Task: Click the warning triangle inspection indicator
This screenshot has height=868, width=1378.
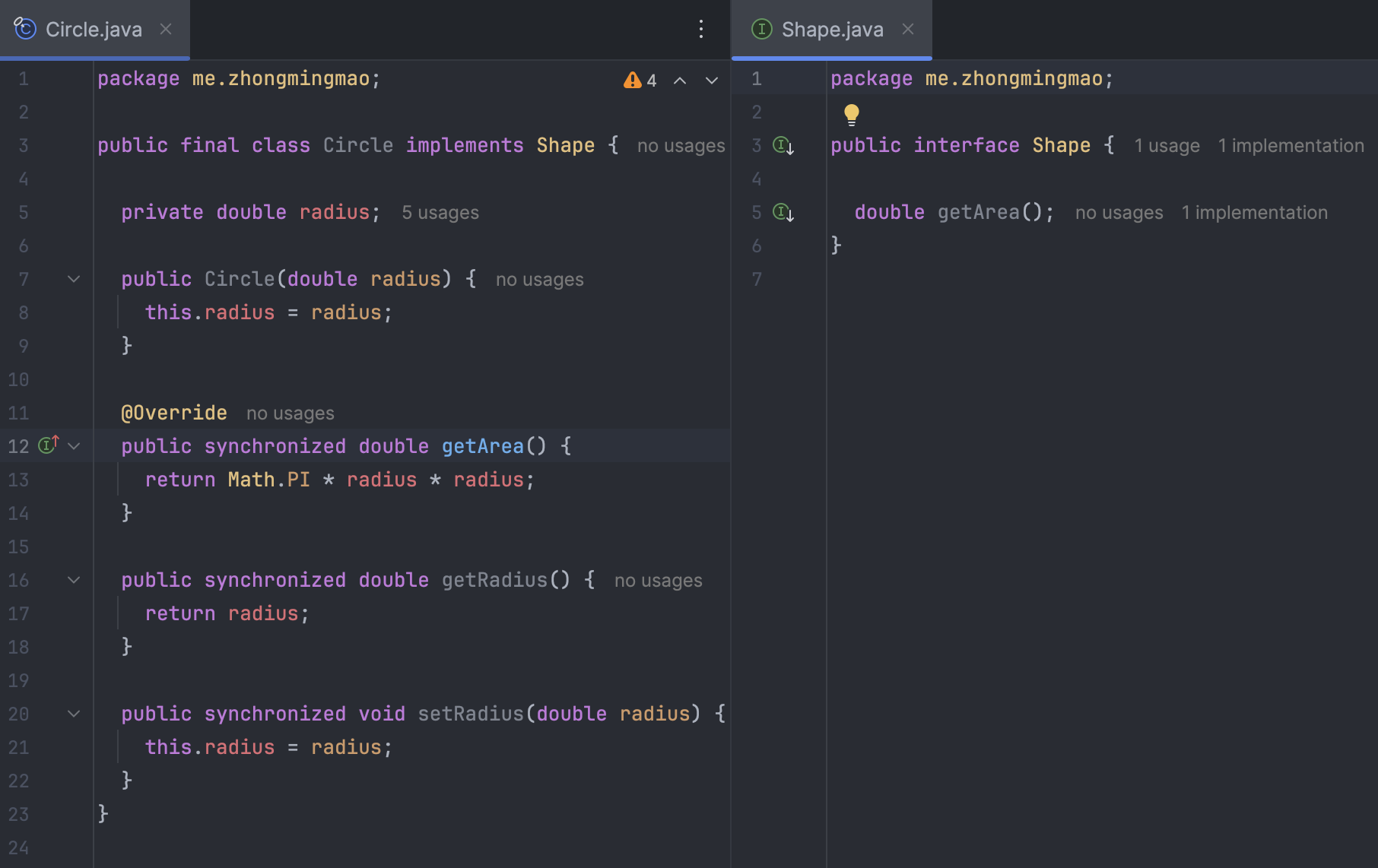Action: click(632, 80)
